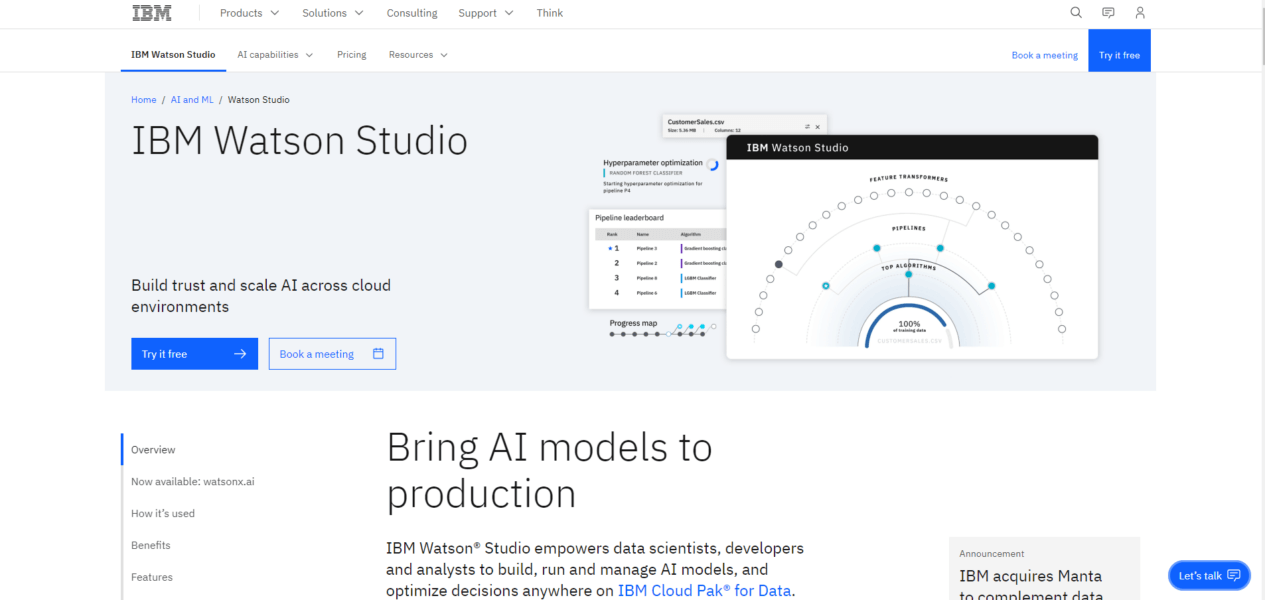The image size is (1265, 600).
Task: Select Think in the top navigation
Action: click(x=549, y=12)
